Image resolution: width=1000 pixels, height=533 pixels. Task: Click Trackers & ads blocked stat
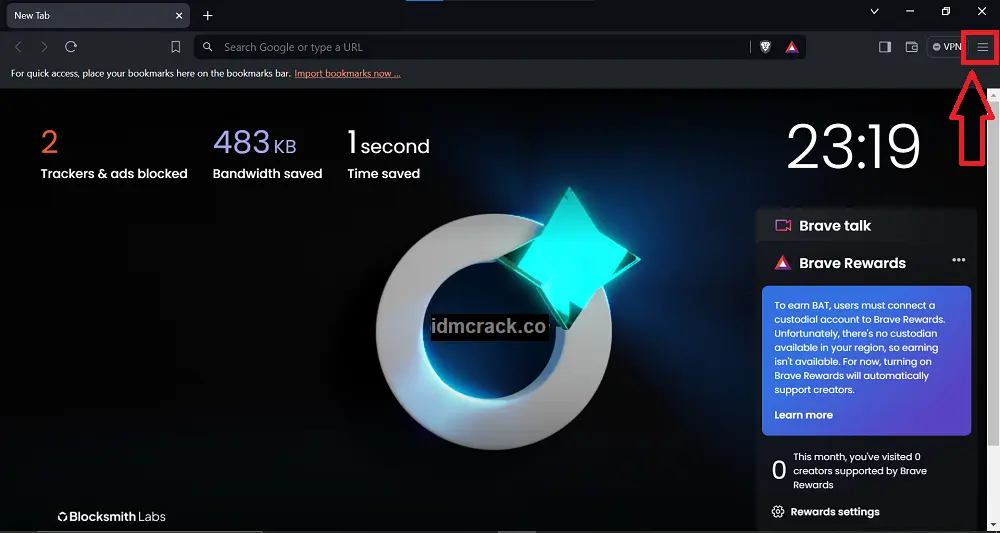(x=114, y=154)
